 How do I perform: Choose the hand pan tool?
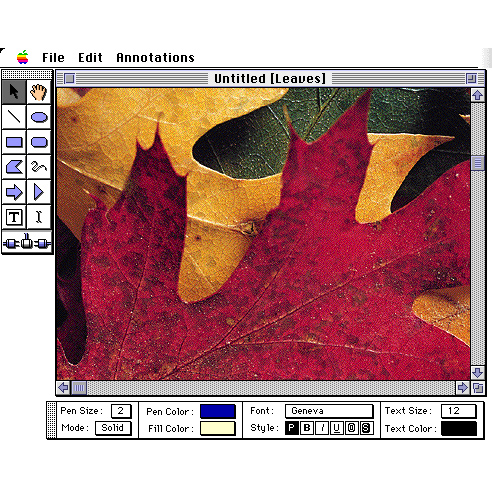tap(39, 92)
